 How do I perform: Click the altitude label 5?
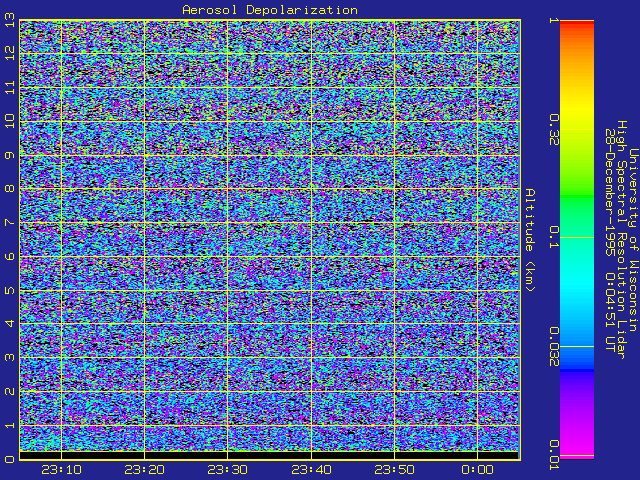point(10,290)
